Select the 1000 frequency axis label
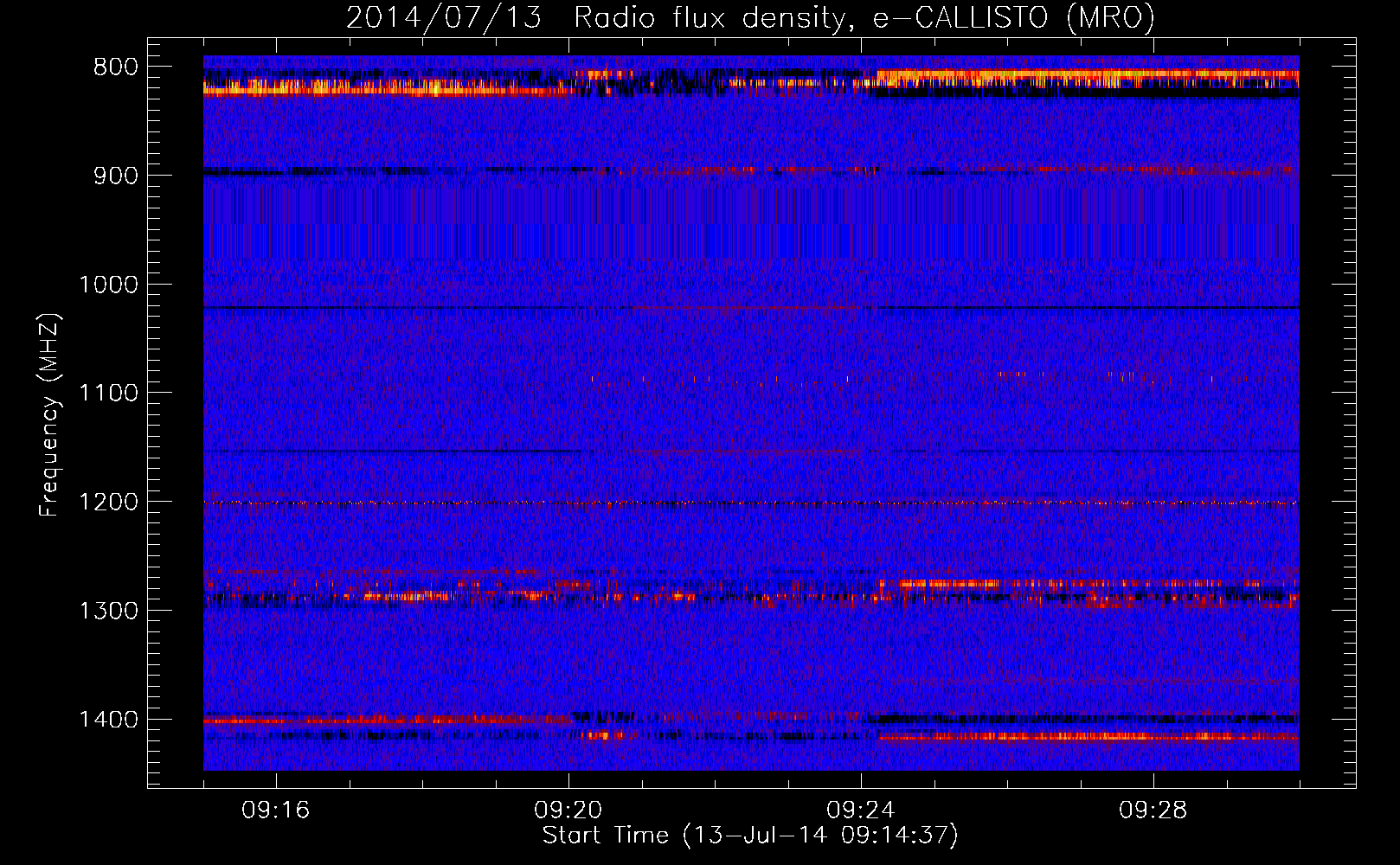1400x865 pixels. pyautogui.click(x=108, y=285)
